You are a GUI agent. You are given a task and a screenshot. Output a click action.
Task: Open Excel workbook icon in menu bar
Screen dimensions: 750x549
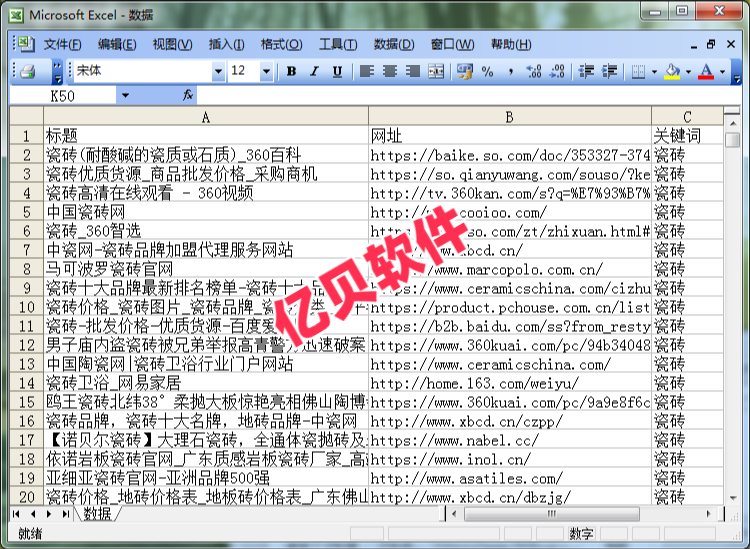pos(24,44)
